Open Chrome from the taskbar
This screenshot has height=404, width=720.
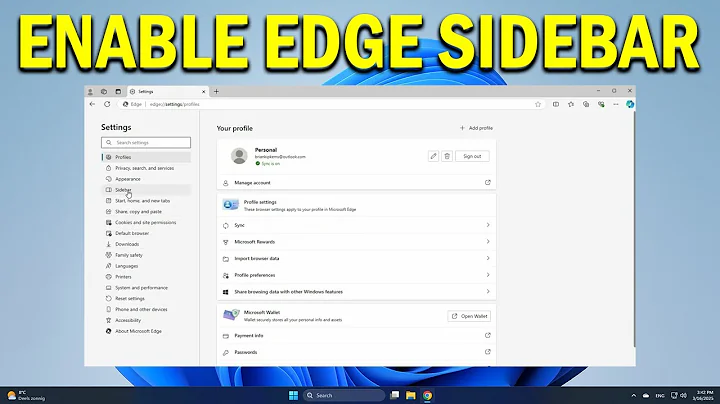[428, 395]
